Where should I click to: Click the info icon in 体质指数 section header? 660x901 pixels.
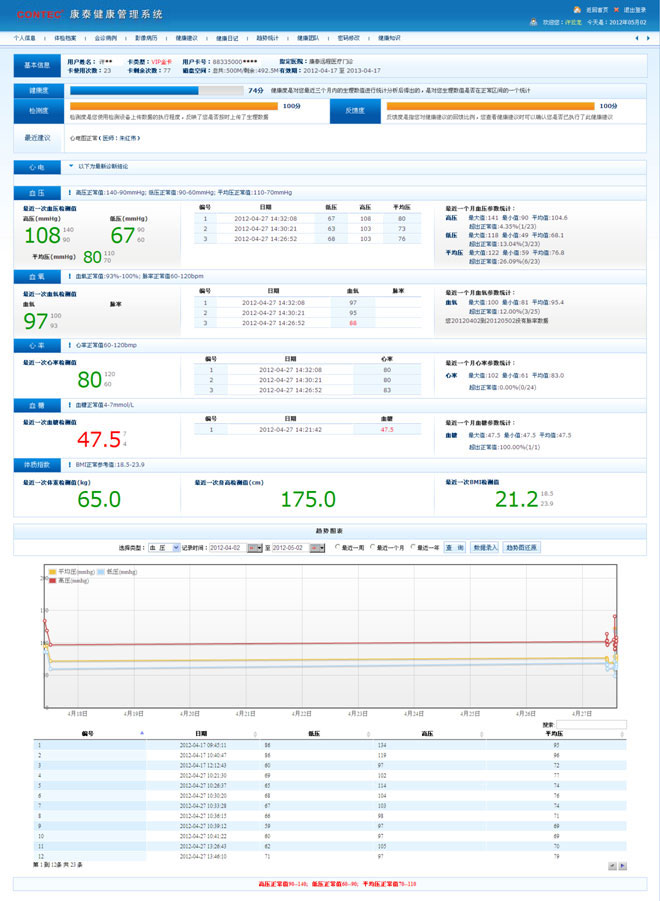click(70, 464)
